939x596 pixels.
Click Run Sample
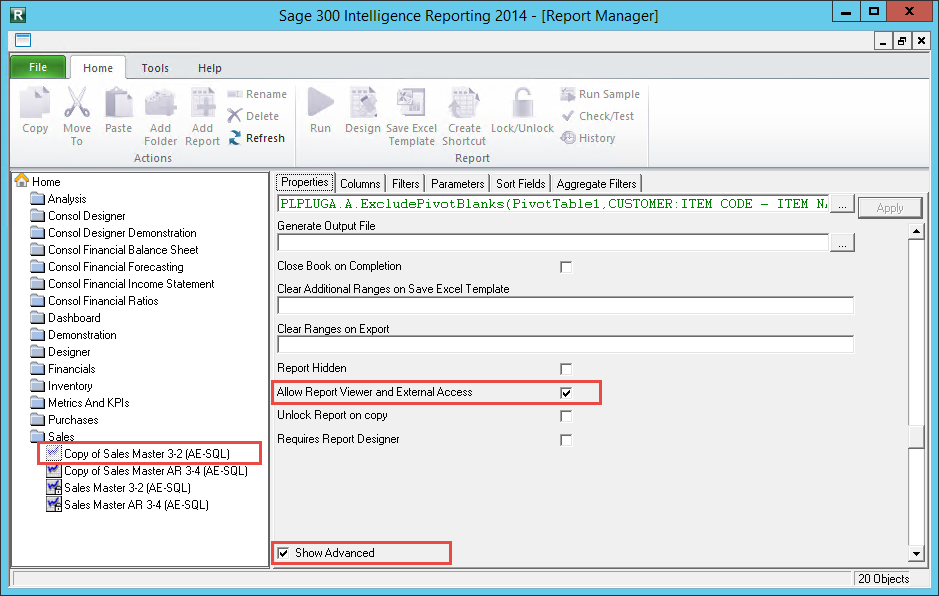click(x=600, y=94)
